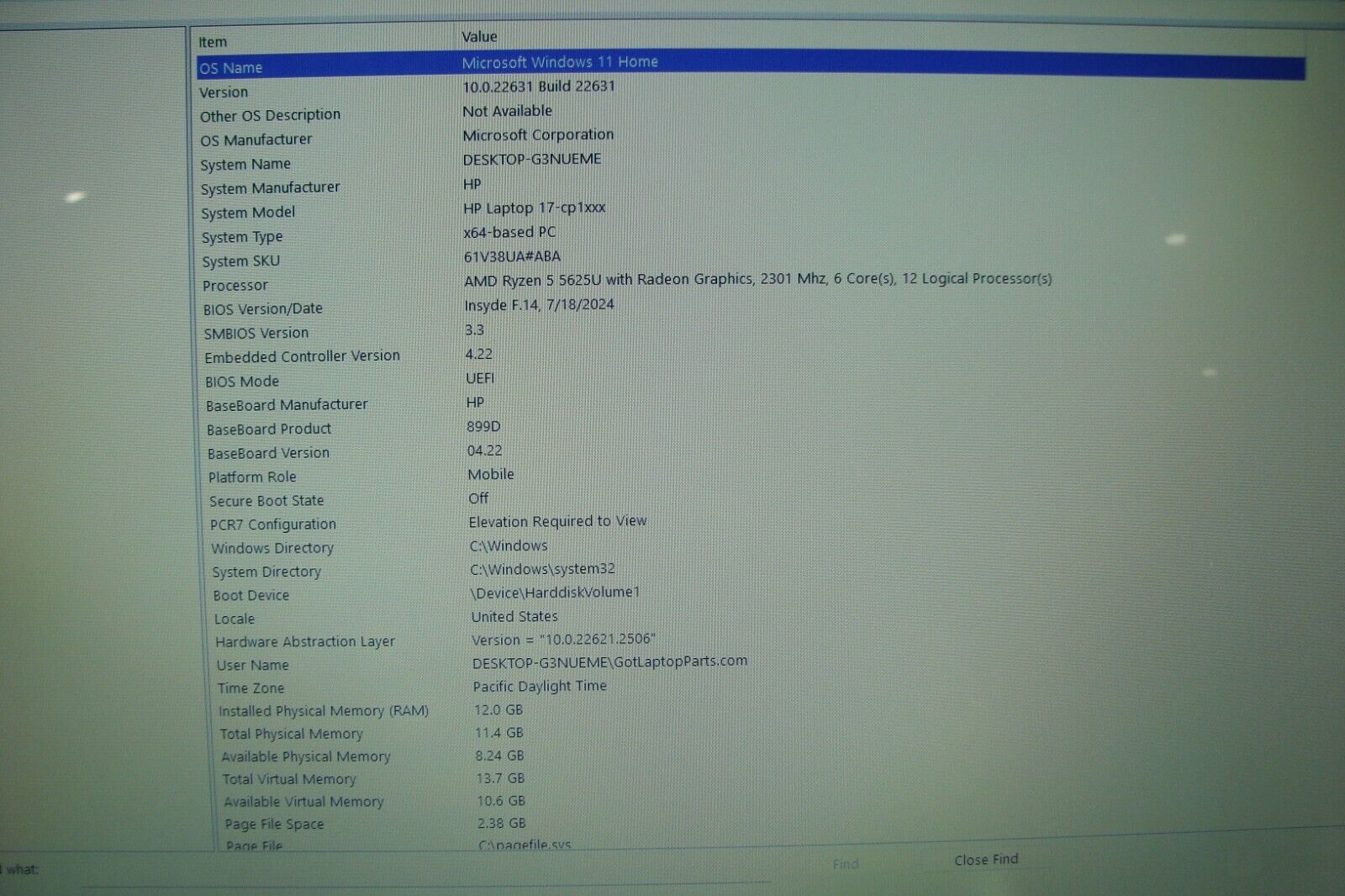Click the Mobile platform role value
The height and width of the screenshot is (896, 1345).
coord(491,475)
